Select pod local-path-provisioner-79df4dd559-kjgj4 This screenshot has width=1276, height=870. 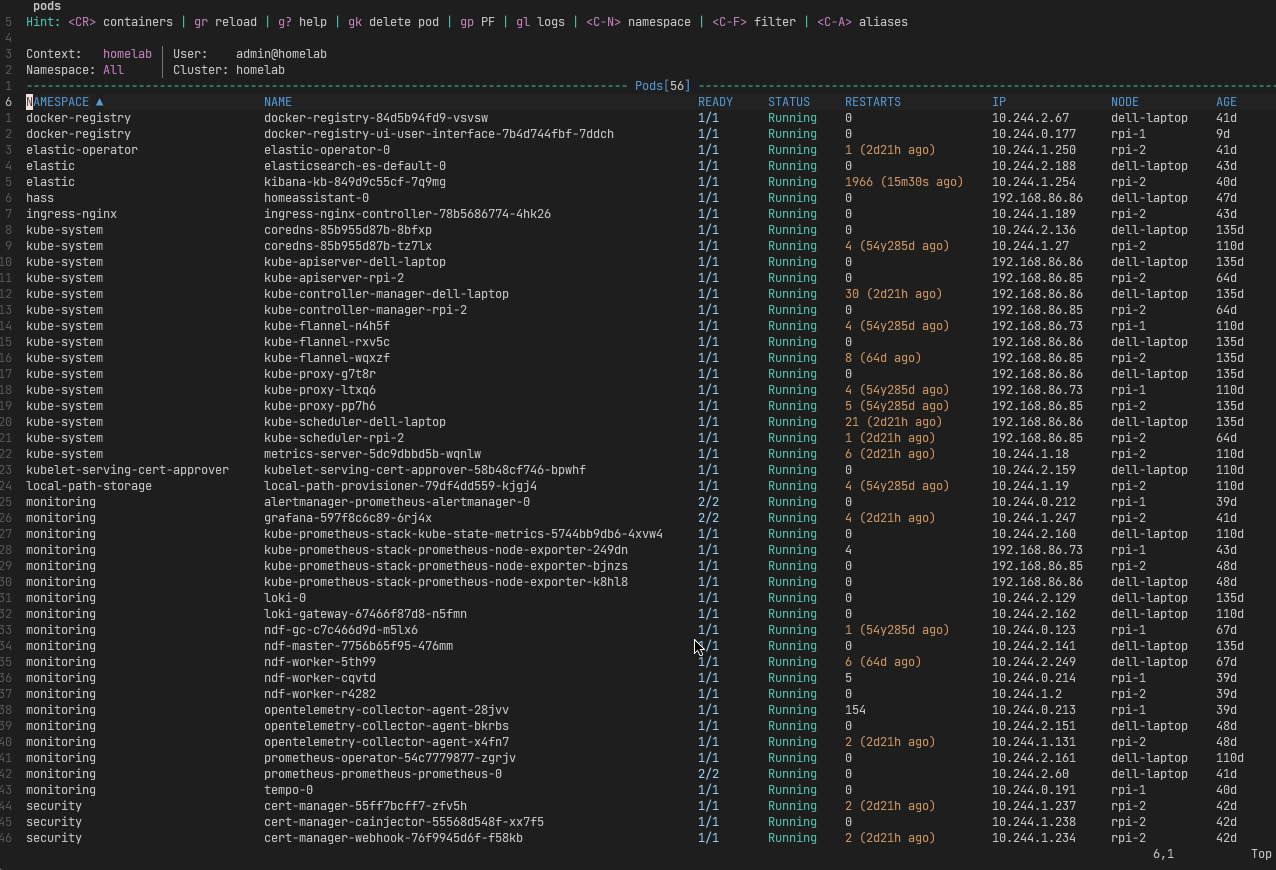(400, 486)
